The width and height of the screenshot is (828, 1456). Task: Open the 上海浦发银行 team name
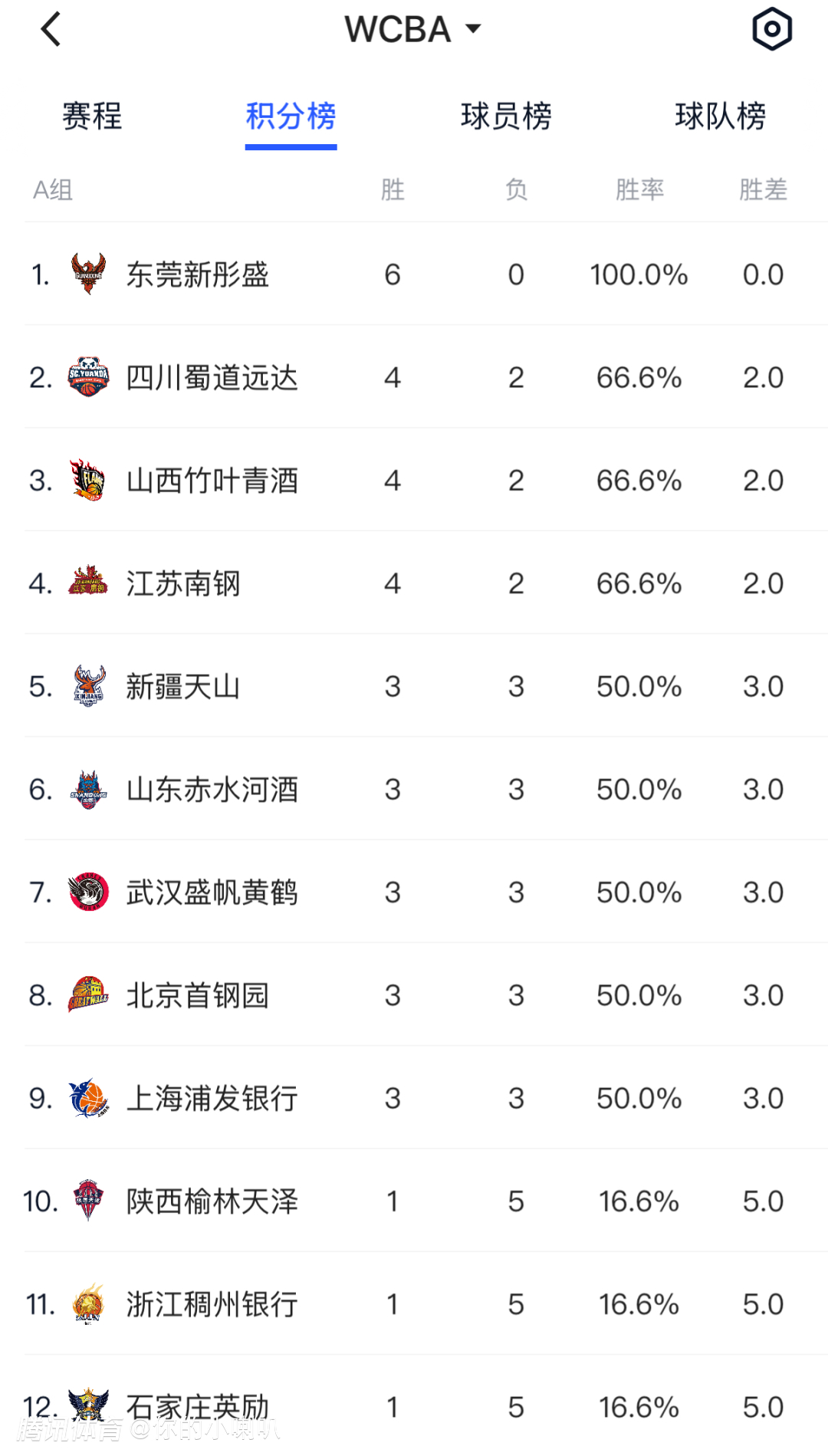point(212,1098)
